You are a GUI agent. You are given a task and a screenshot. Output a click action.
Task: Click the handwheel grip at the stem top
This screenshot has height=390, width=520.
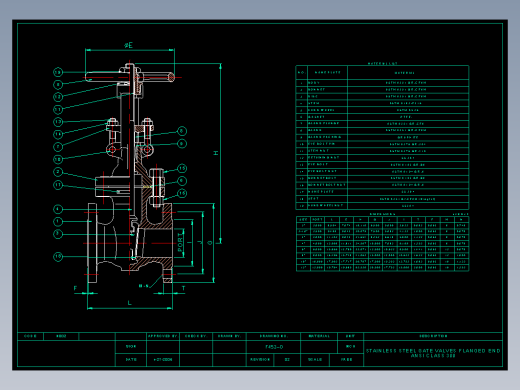tap(130, 77)
